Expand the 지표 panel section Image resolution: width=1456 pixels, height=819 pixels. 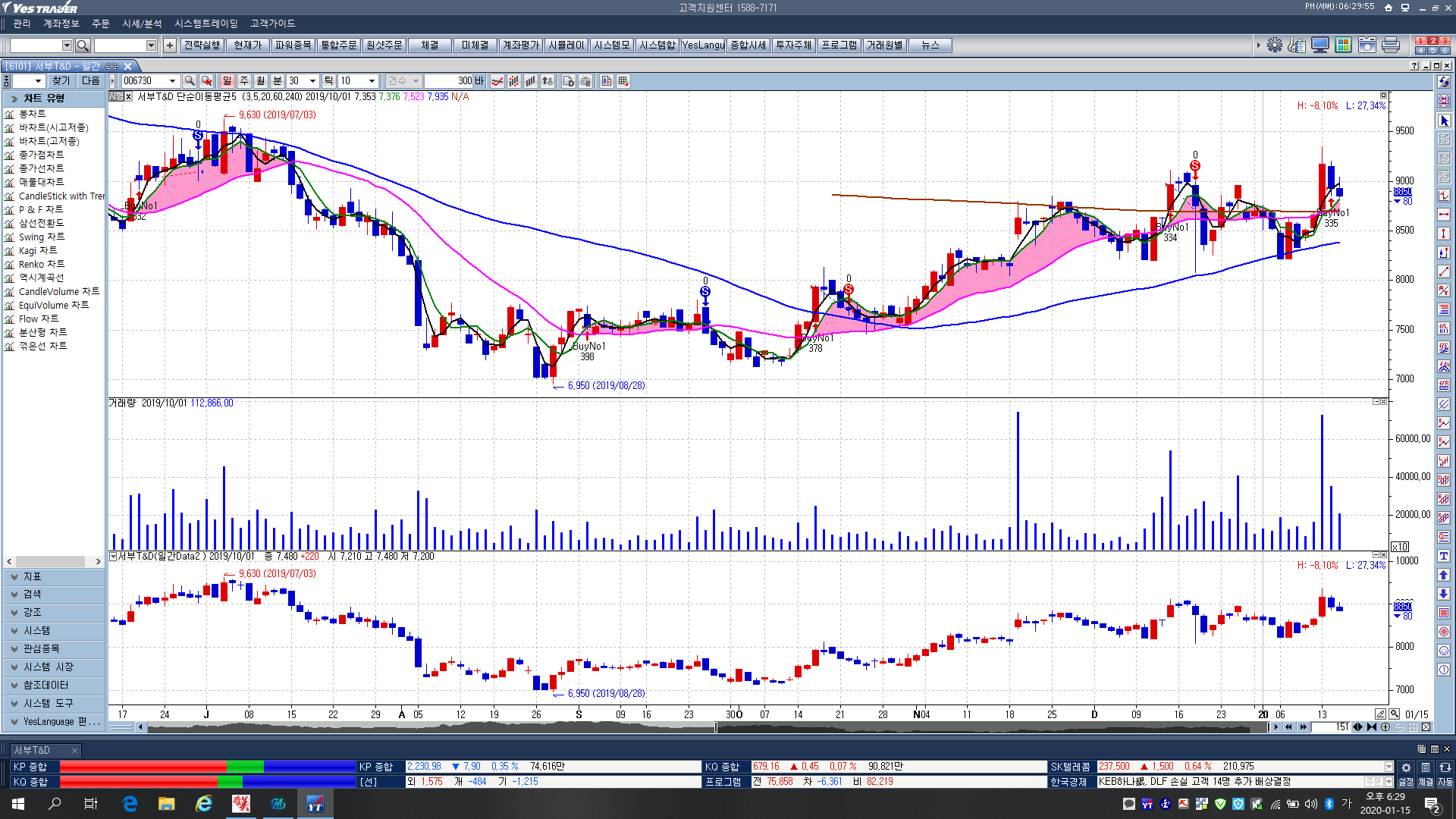[x=53, y=577]
